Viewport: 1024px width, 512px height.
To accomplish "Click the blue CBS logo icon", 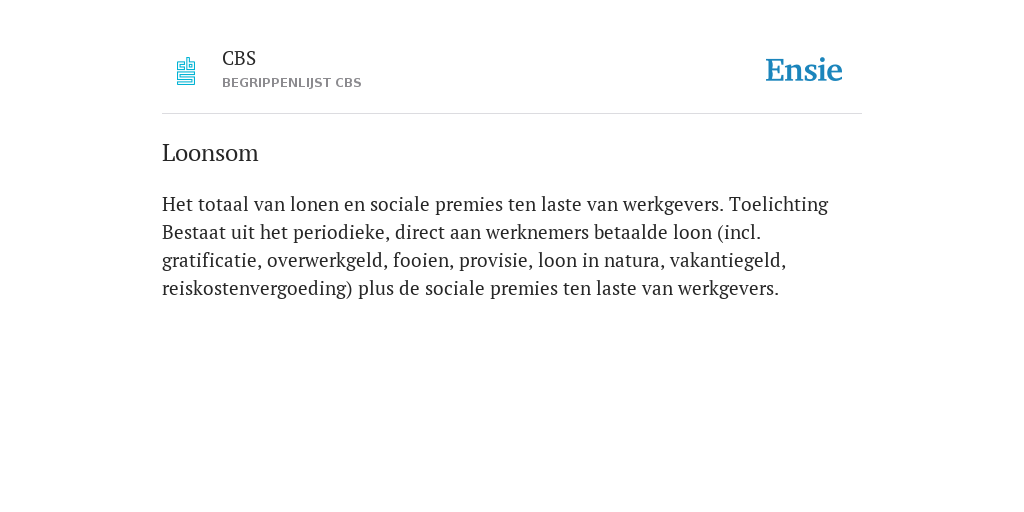I will [186, 71].
